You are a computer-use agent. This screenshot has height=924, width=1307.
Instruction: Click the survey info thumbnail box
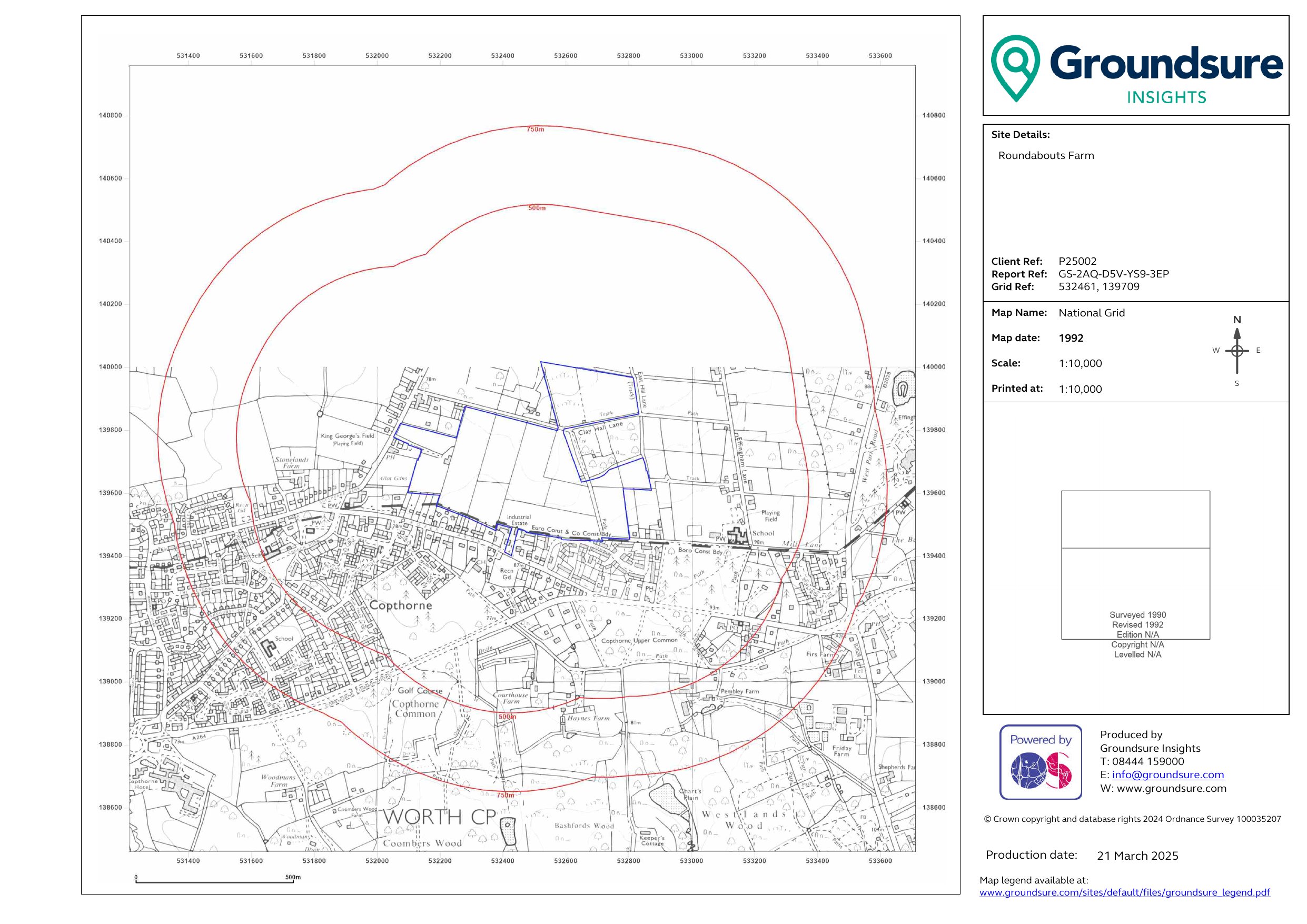click(1135, 565)
